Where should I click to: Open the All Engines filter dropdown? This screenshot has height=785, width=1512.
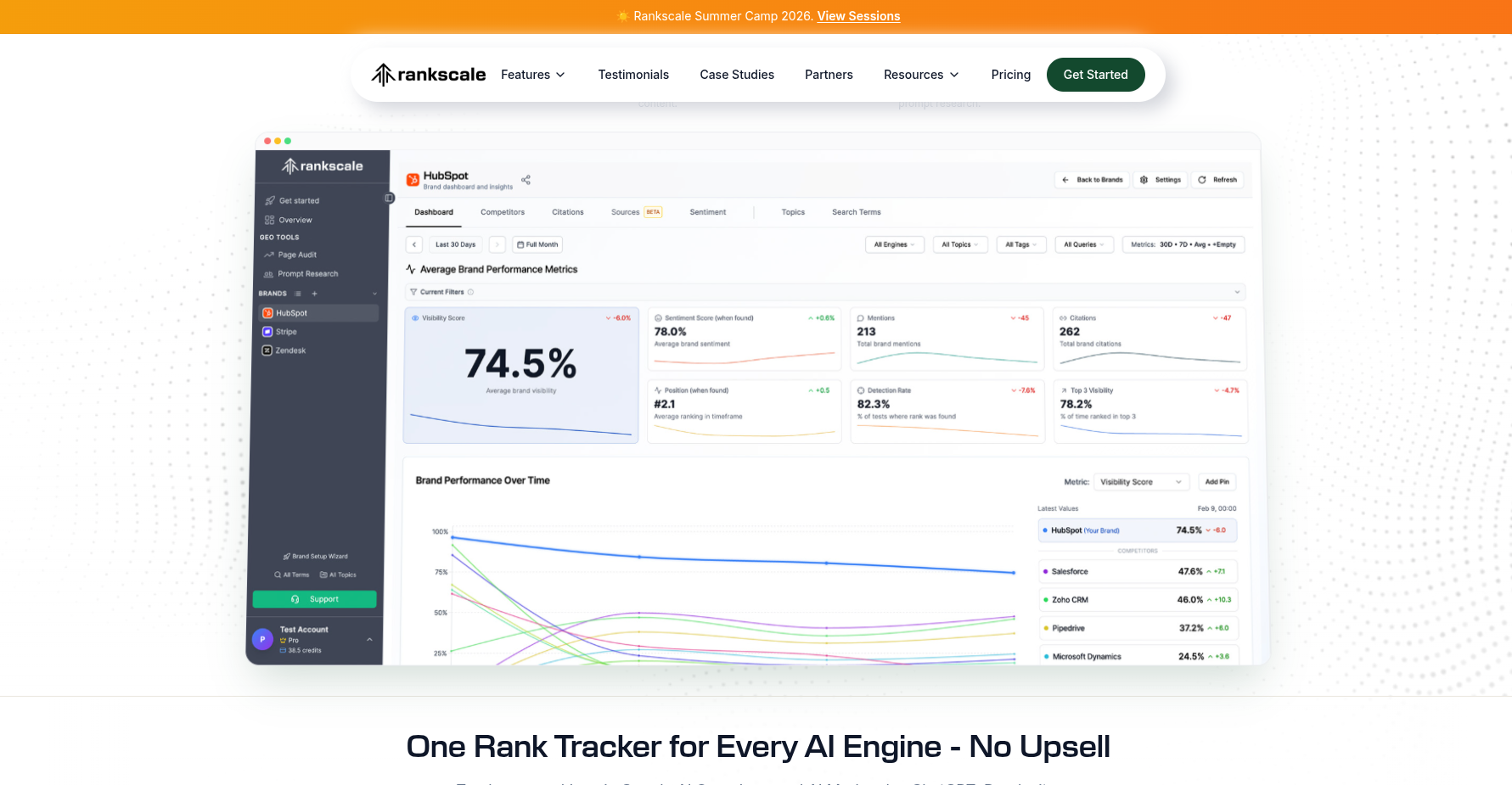tap(895, 244)
